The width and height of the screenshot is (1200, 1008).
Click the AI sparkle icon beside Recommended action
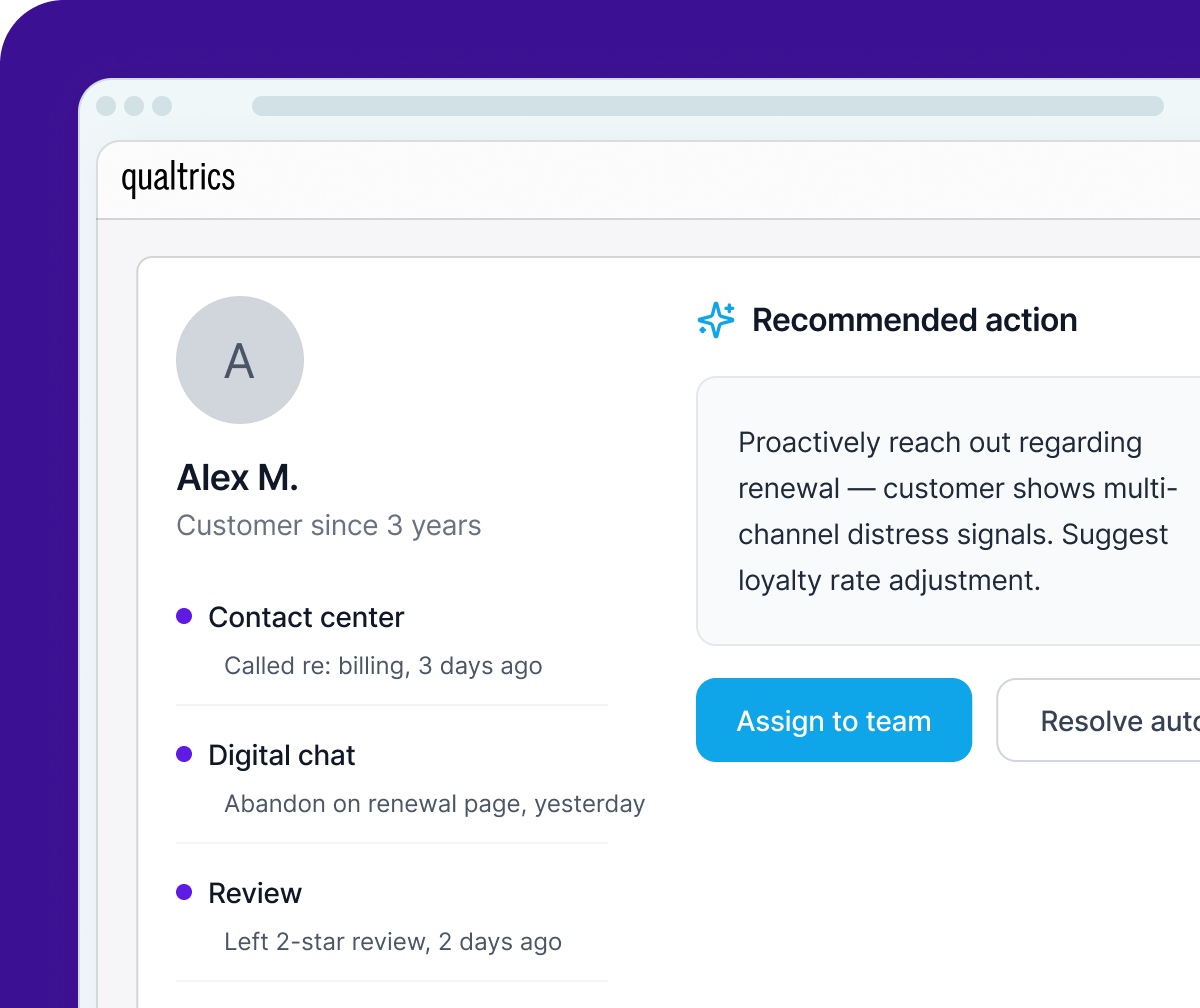[715, 320]
